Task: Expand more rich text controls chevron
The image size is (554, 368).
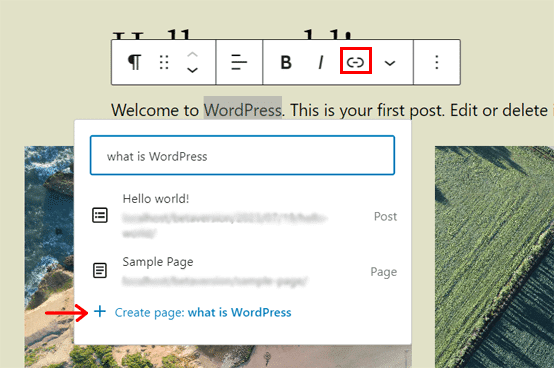Action: [x=389, y=63]
